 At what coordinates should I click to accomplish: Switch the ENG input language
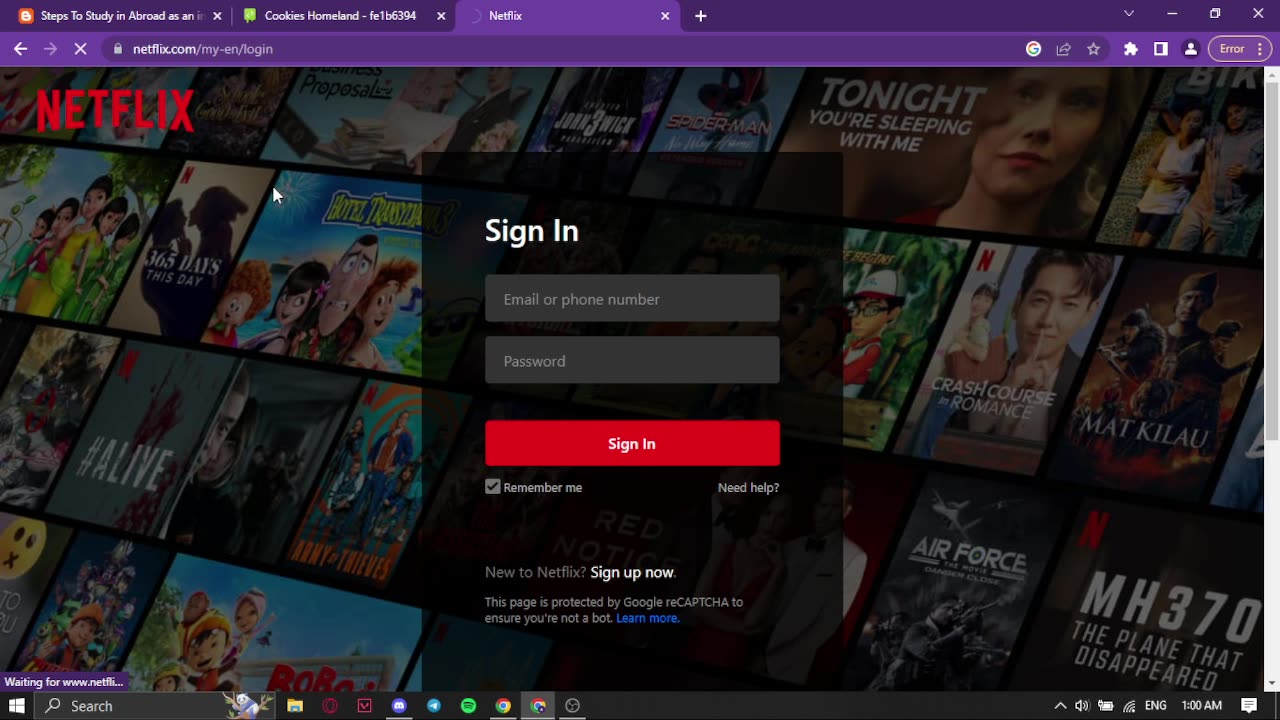pyautogui.click(x=1156, y=706)
